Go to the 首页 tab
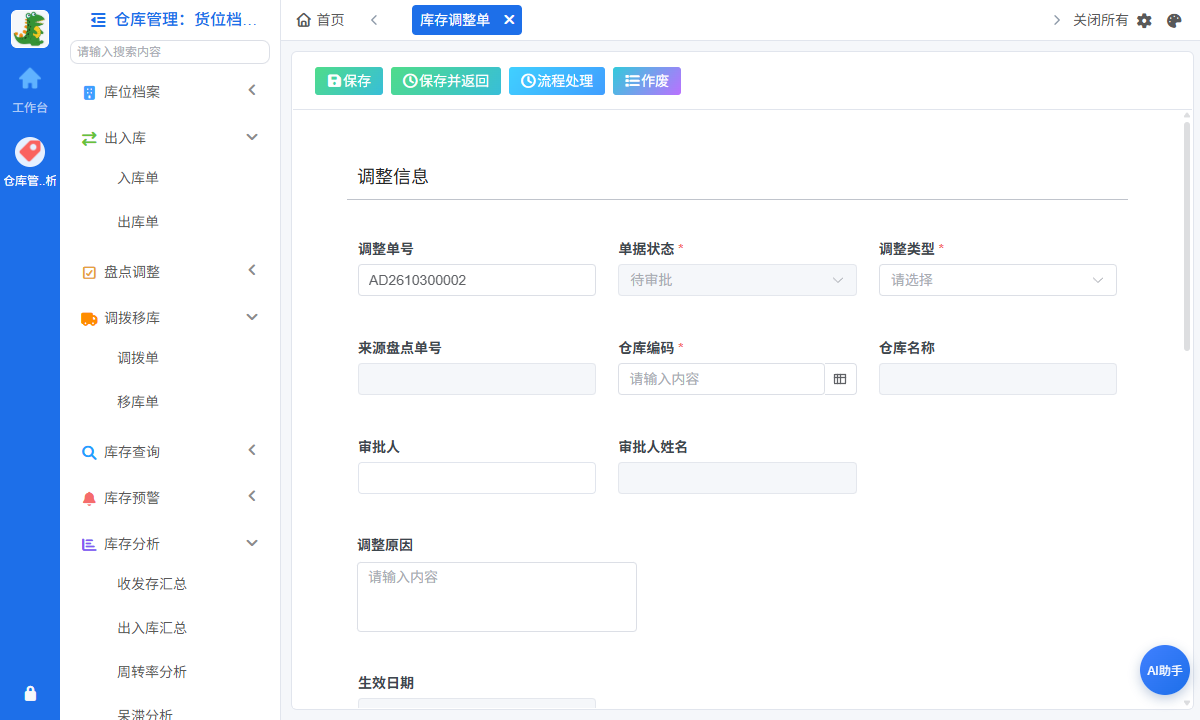Viewport: 1200px width, 720px height. coord(321,20)
